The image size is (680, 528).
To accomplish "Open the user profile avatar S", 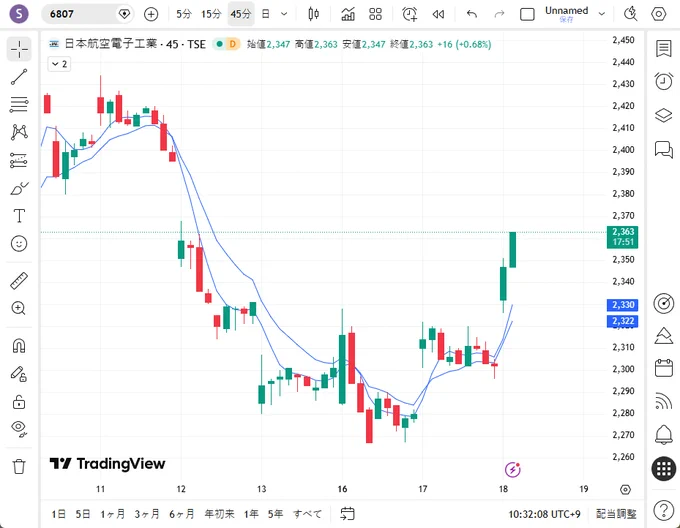I will coord(19,14).
